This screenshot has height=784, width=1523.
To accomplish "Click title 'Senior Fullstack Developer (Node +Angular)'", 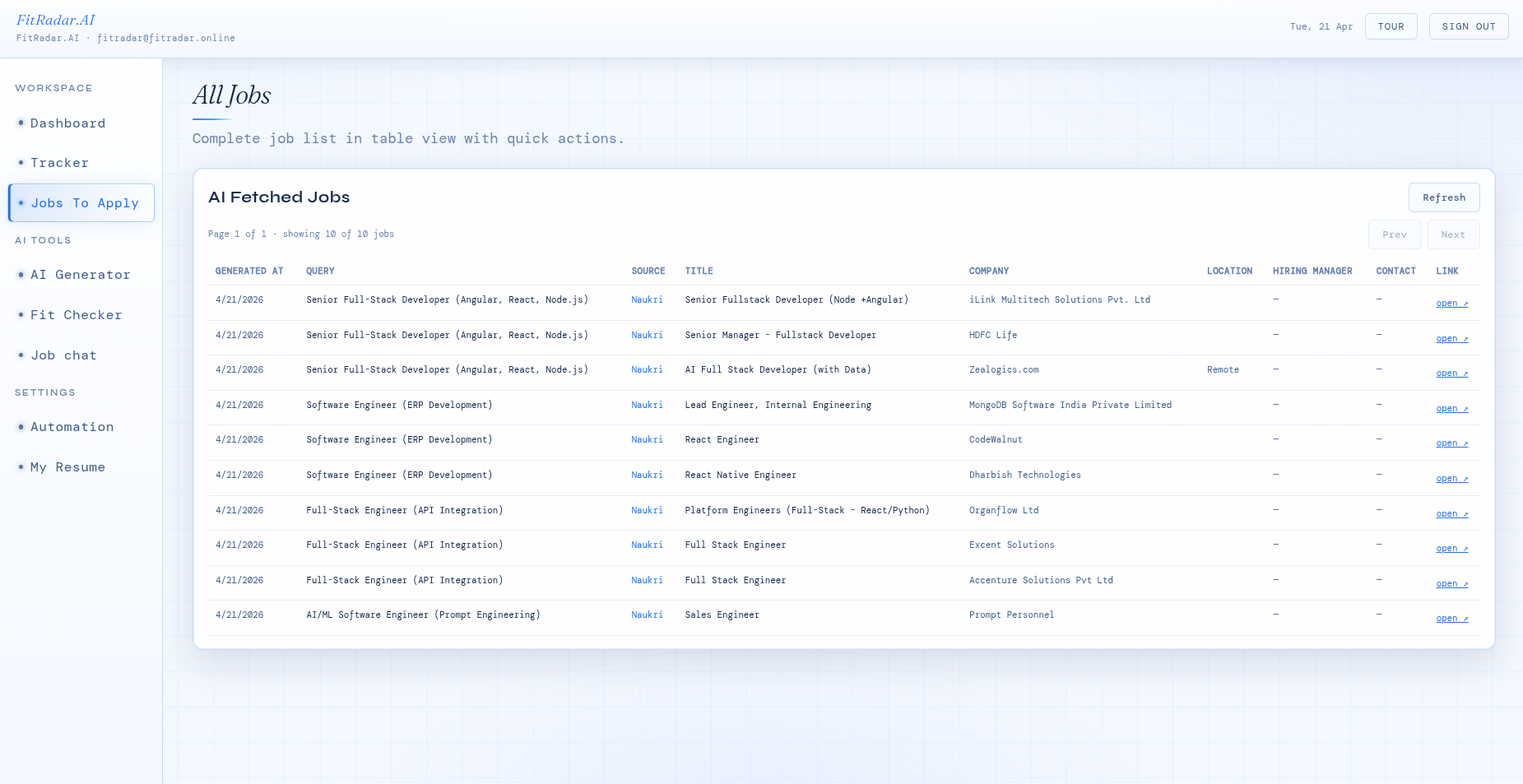I will [x=796, y=299].
